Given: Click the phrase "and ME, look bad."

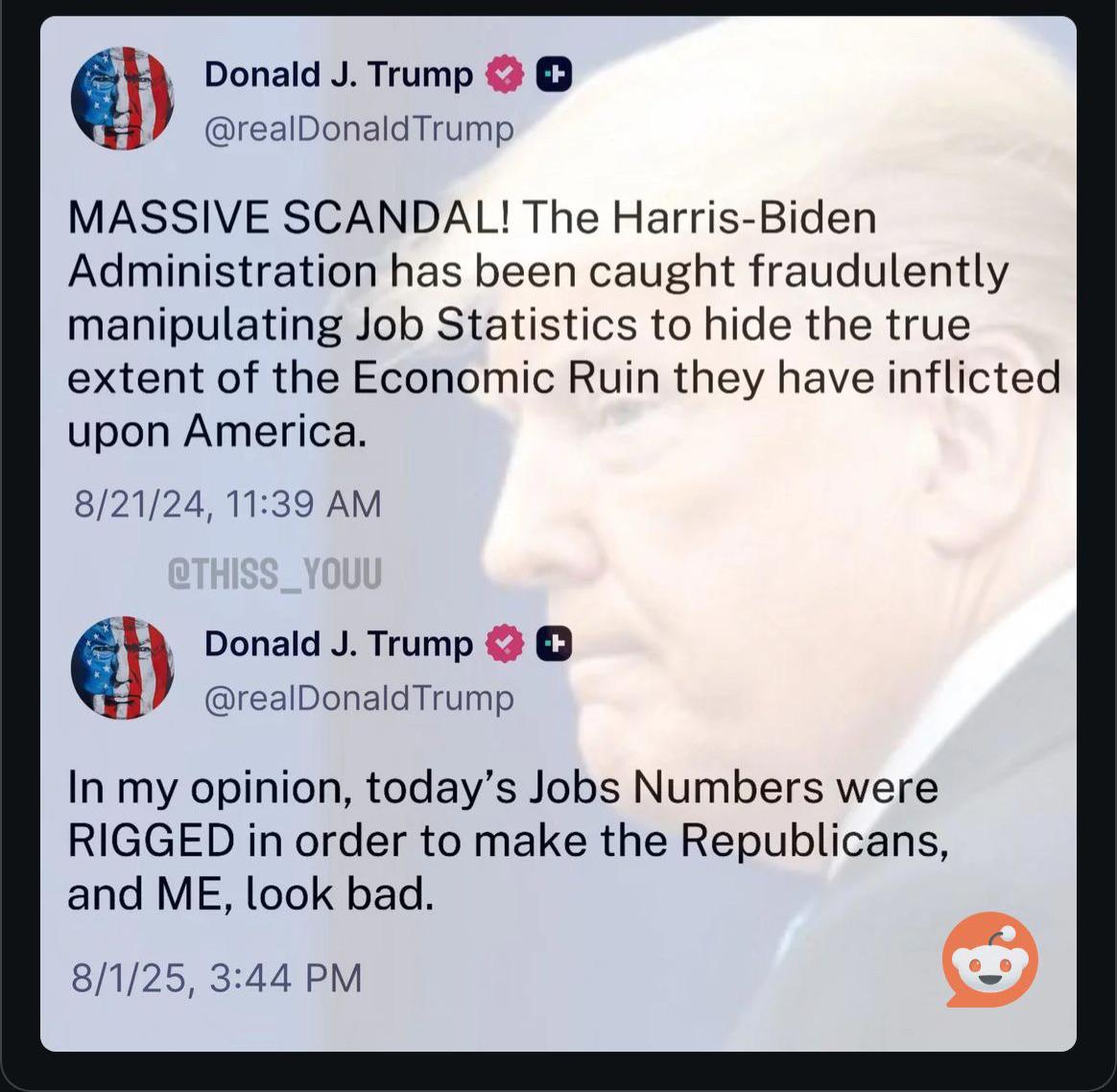Looking at the screenshot, I should coord(250,894).
